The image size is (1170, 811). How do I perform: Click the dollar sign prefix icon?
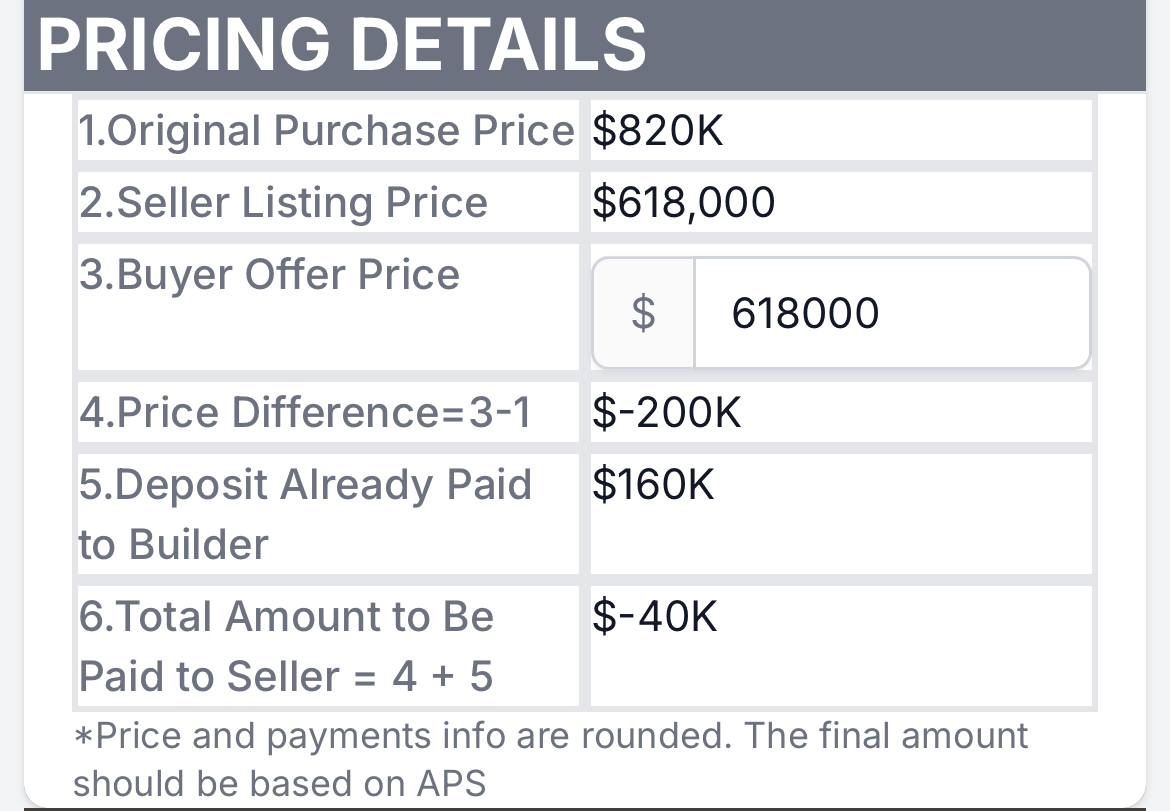click(643, 313)
